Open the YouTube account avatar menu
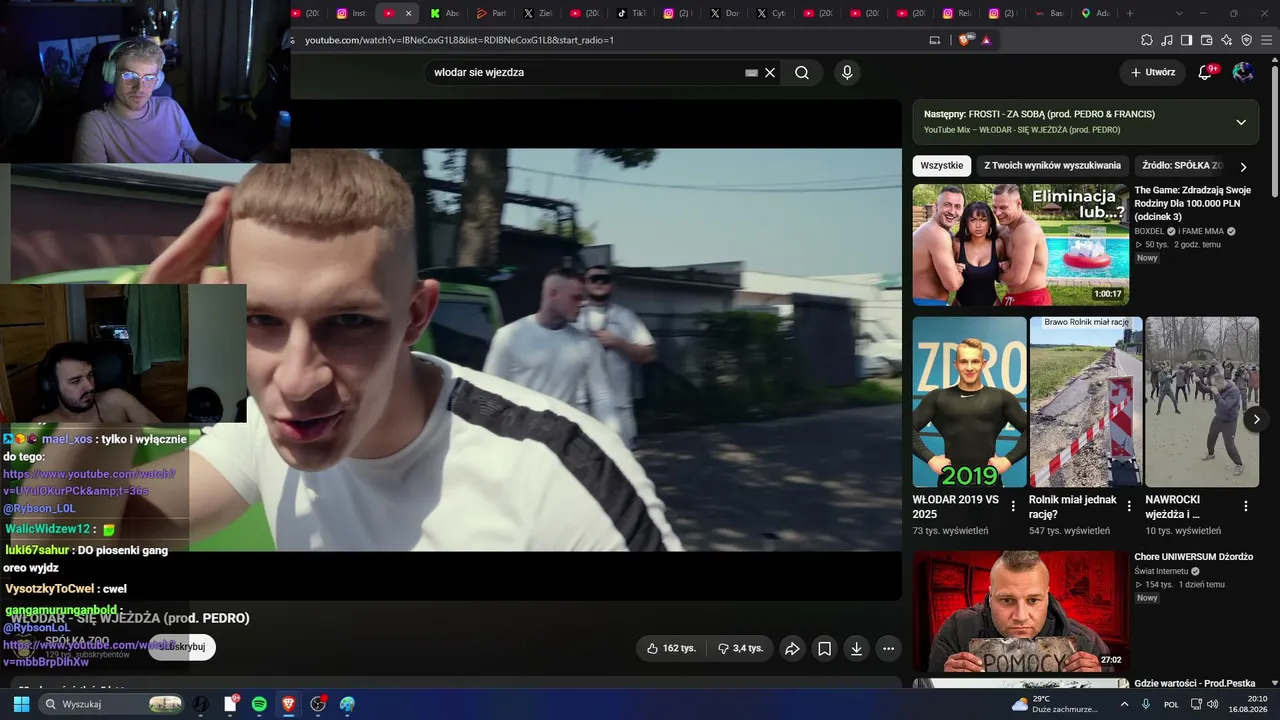The image size is (1280, 720). pyautogui.click(x=1243, y=72)
